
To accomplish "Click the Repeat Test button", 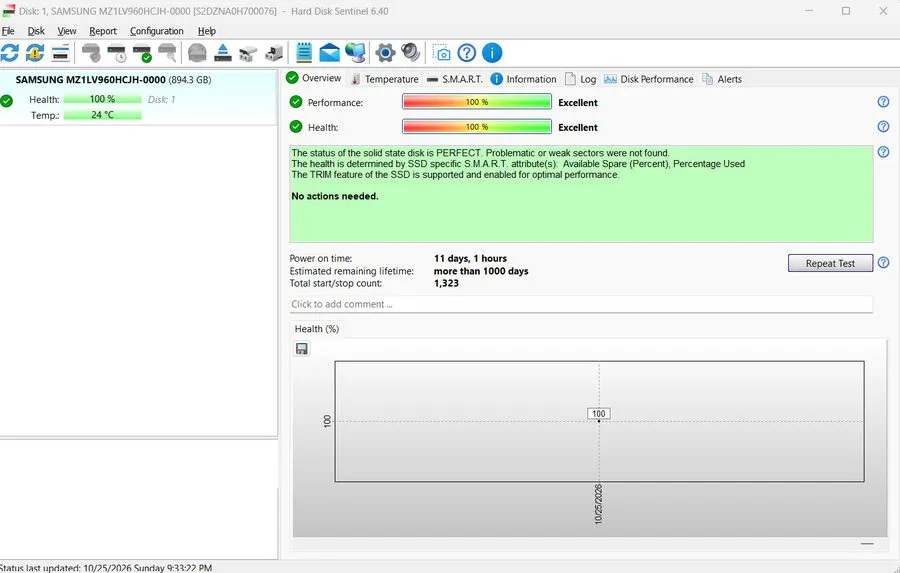I will point(830,263).
